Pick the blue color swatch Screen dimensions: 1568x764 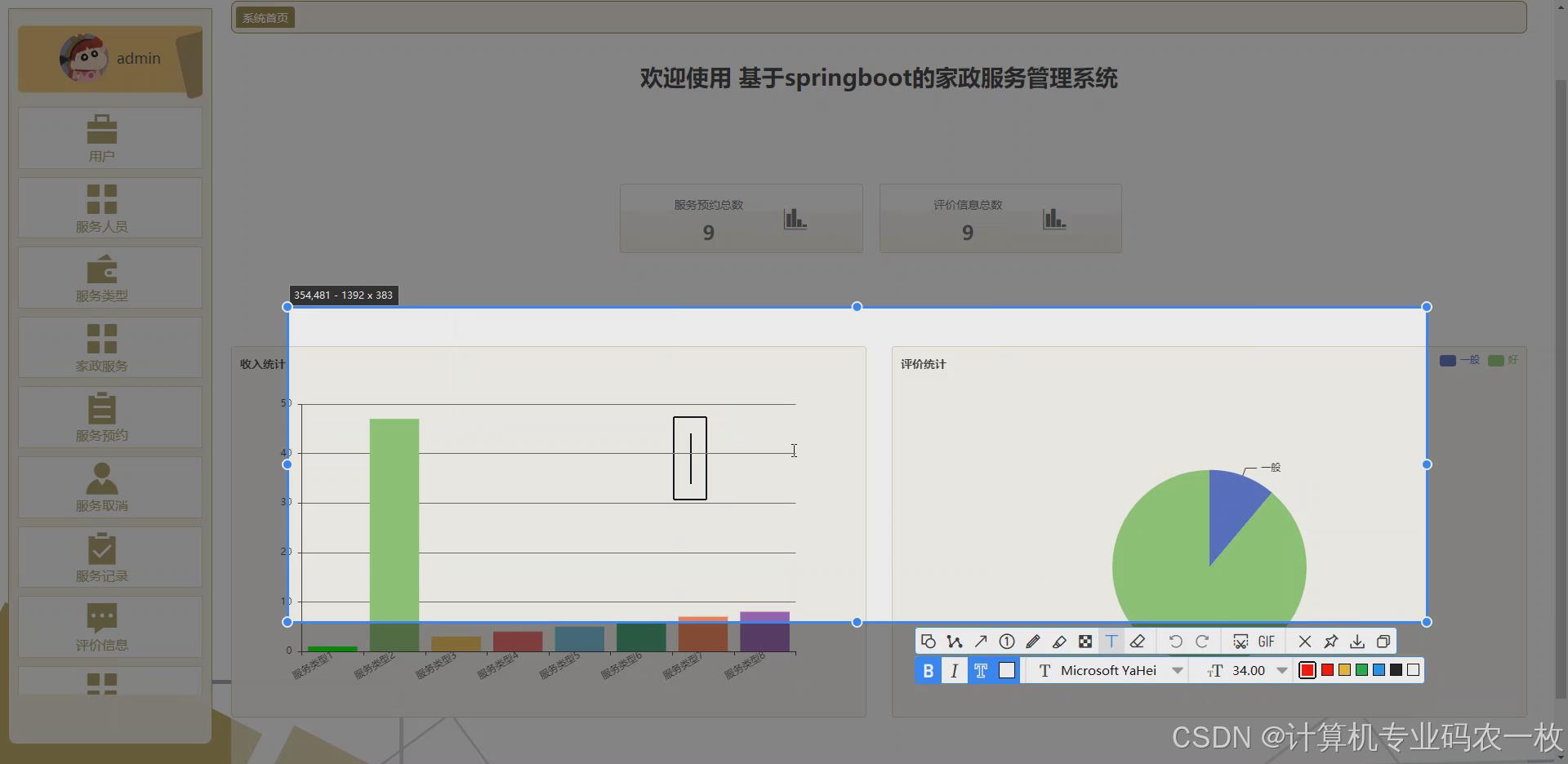click(1380, 670)
